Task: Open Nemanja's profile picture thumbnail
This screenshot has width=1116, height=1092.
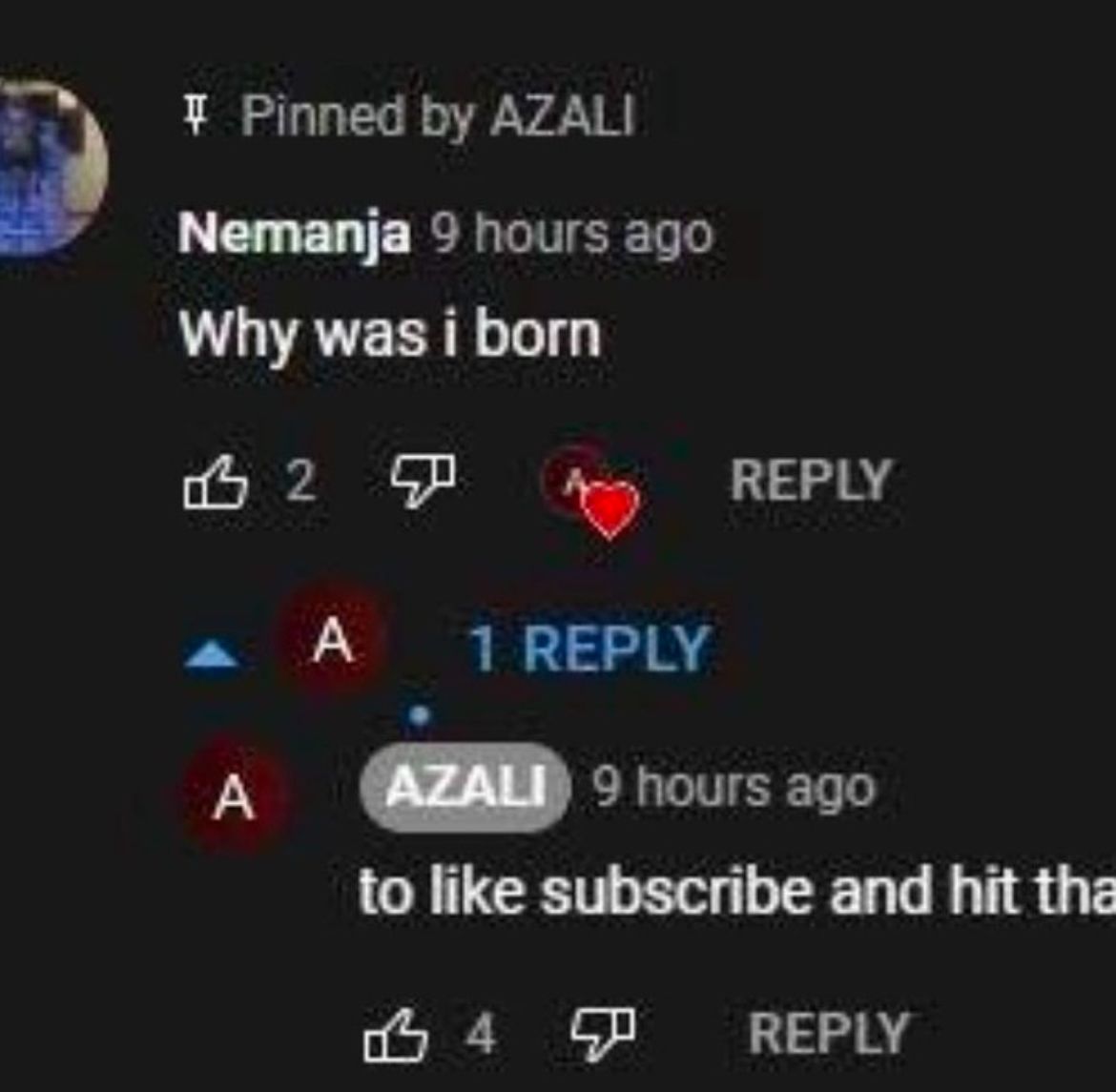Action: click(48, 167)
